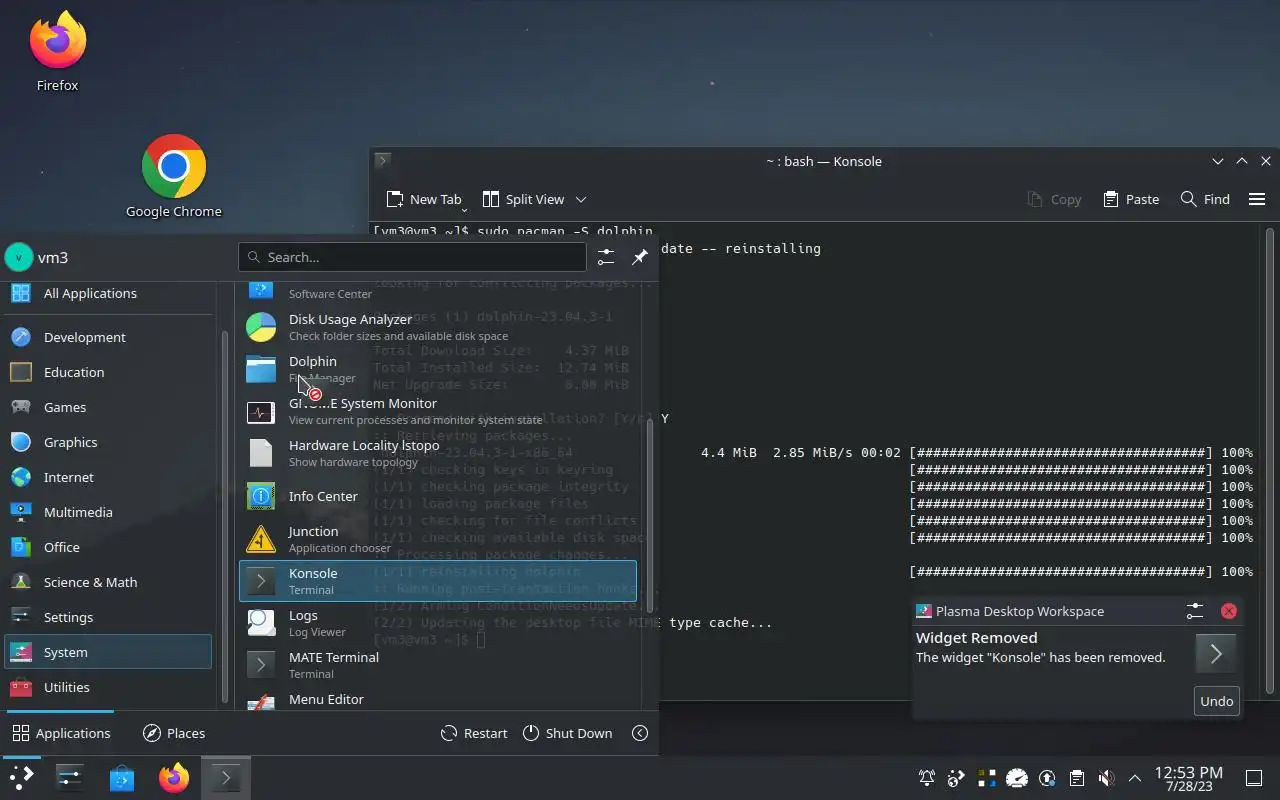Open Google Chrome desktop shortcut
This screenshot has width=1280, height=800.
(174, 177)
